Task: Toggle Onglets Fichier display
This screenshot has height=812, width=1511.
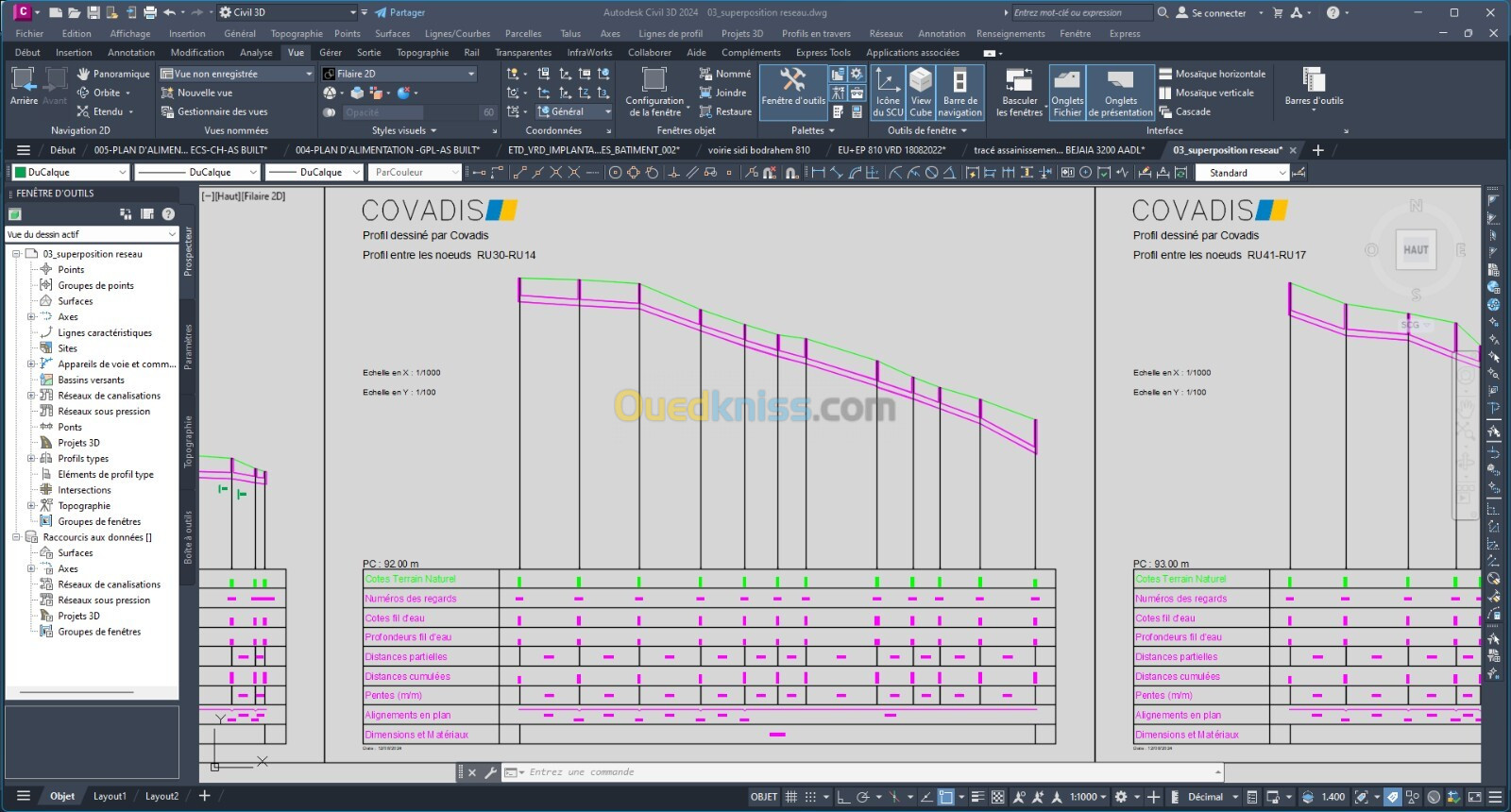Action: click(1067, 93)
